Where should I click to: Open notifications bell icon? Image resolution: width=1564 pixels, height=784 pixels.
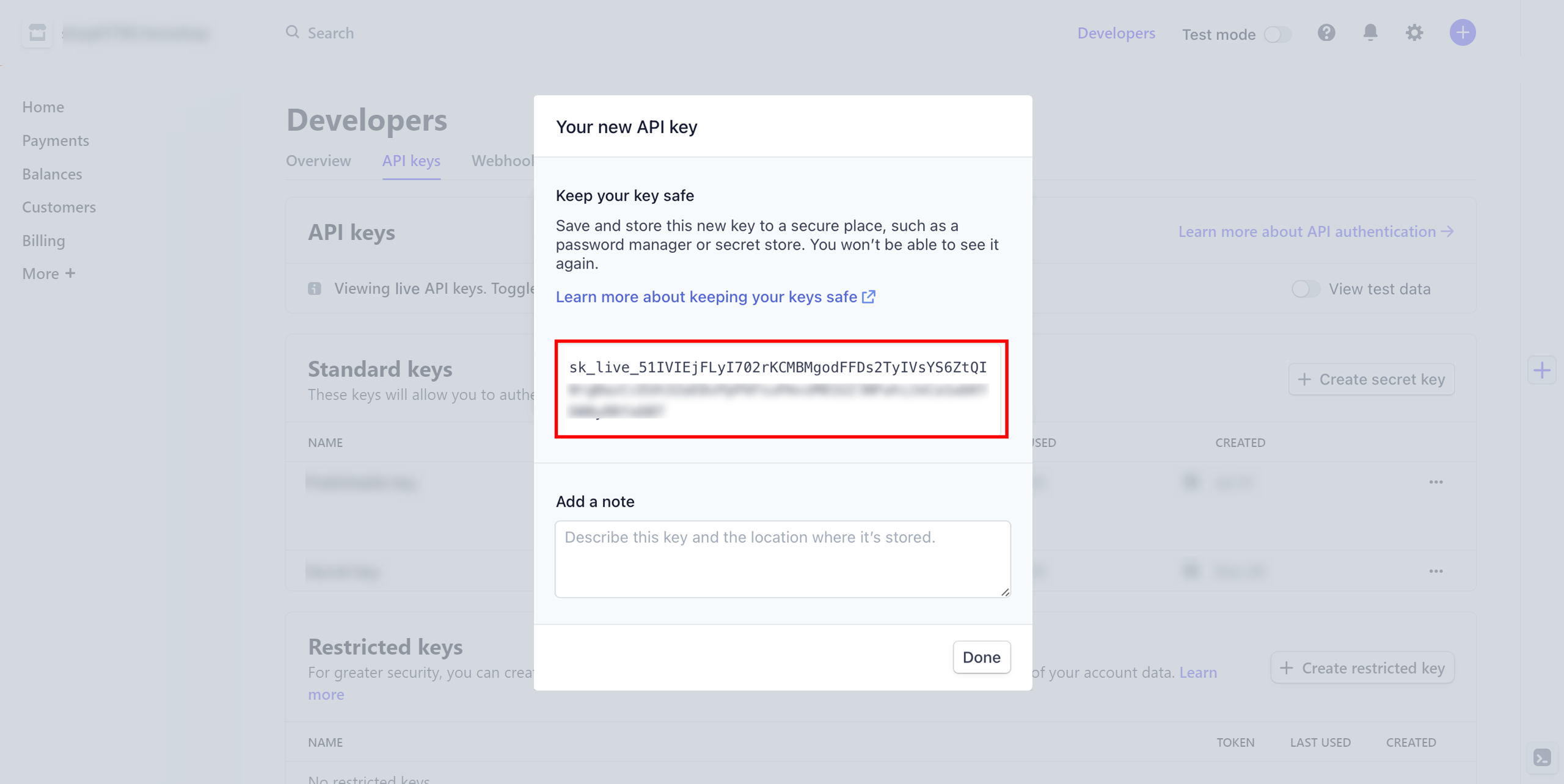point(1370,32)
